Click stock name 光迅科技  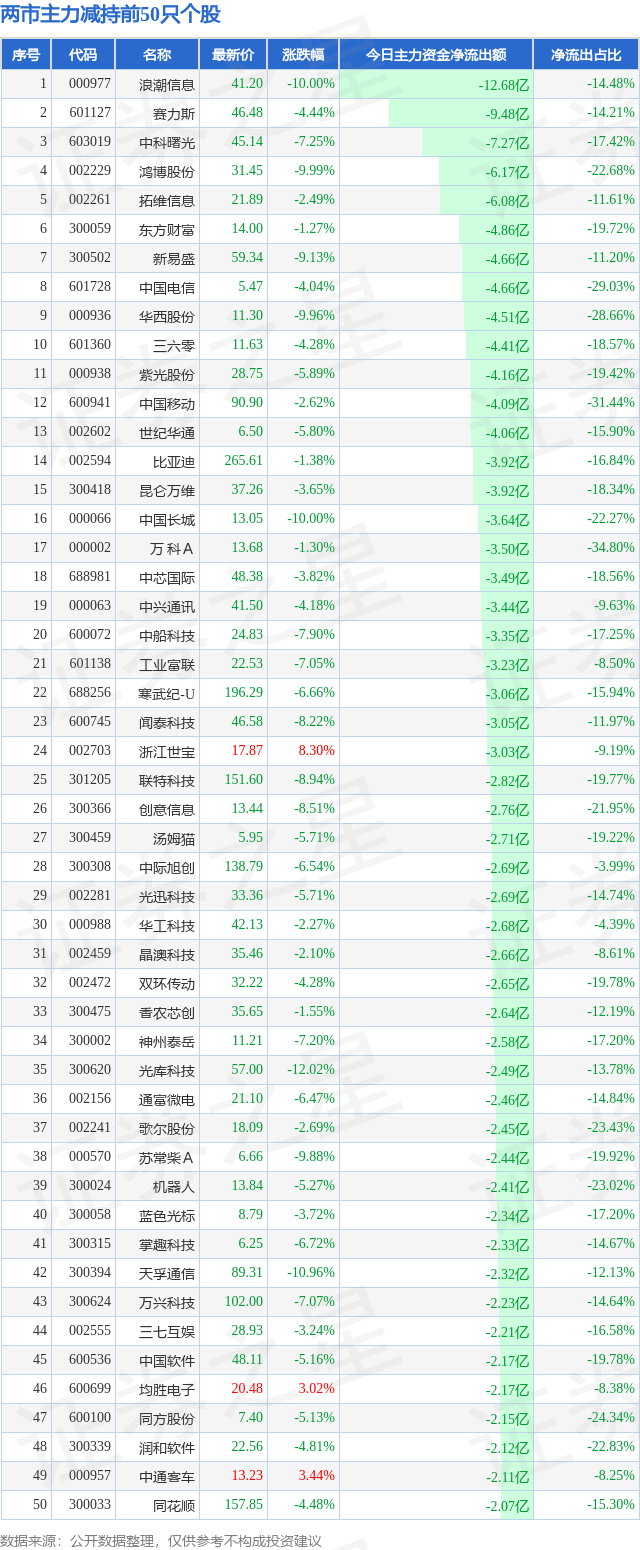pos(167,896)
